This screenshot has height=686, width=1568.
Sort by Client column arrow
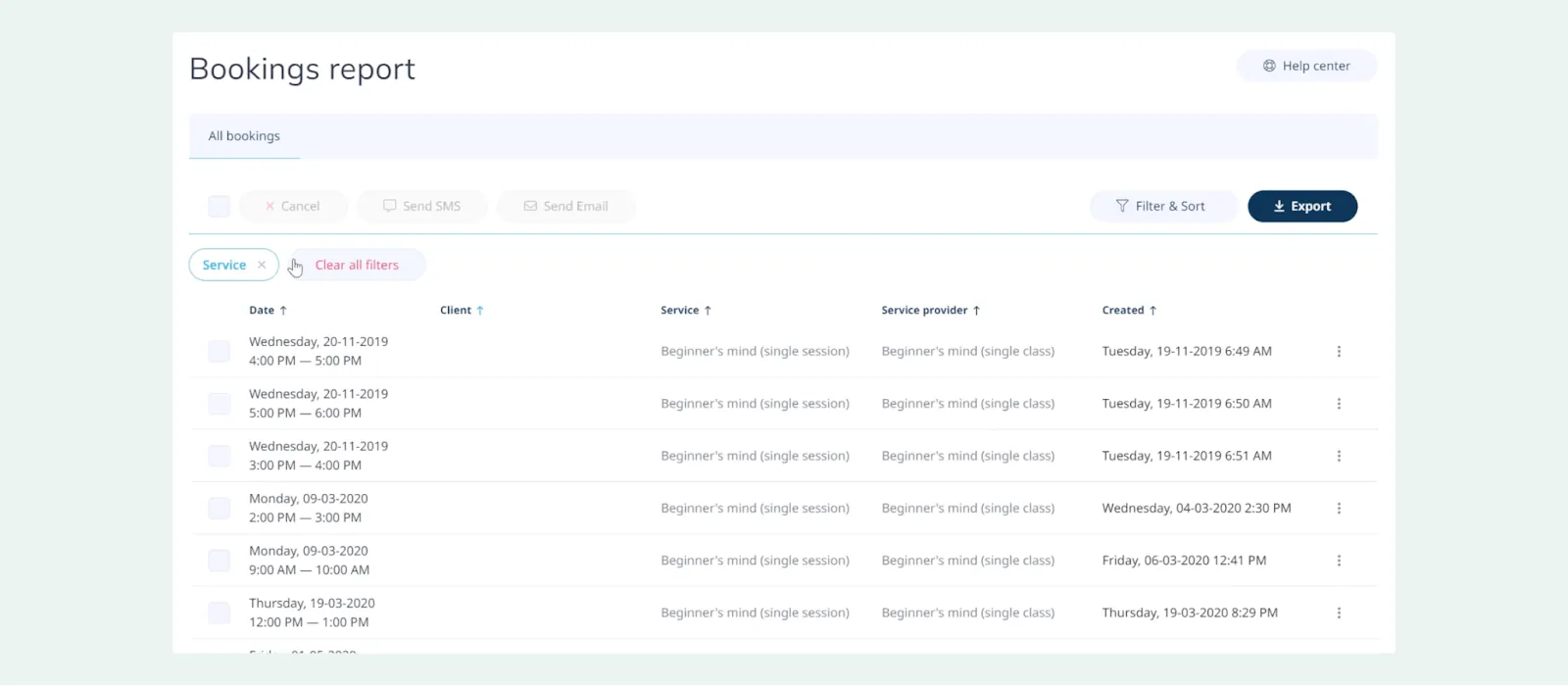[x=480, y=311]
